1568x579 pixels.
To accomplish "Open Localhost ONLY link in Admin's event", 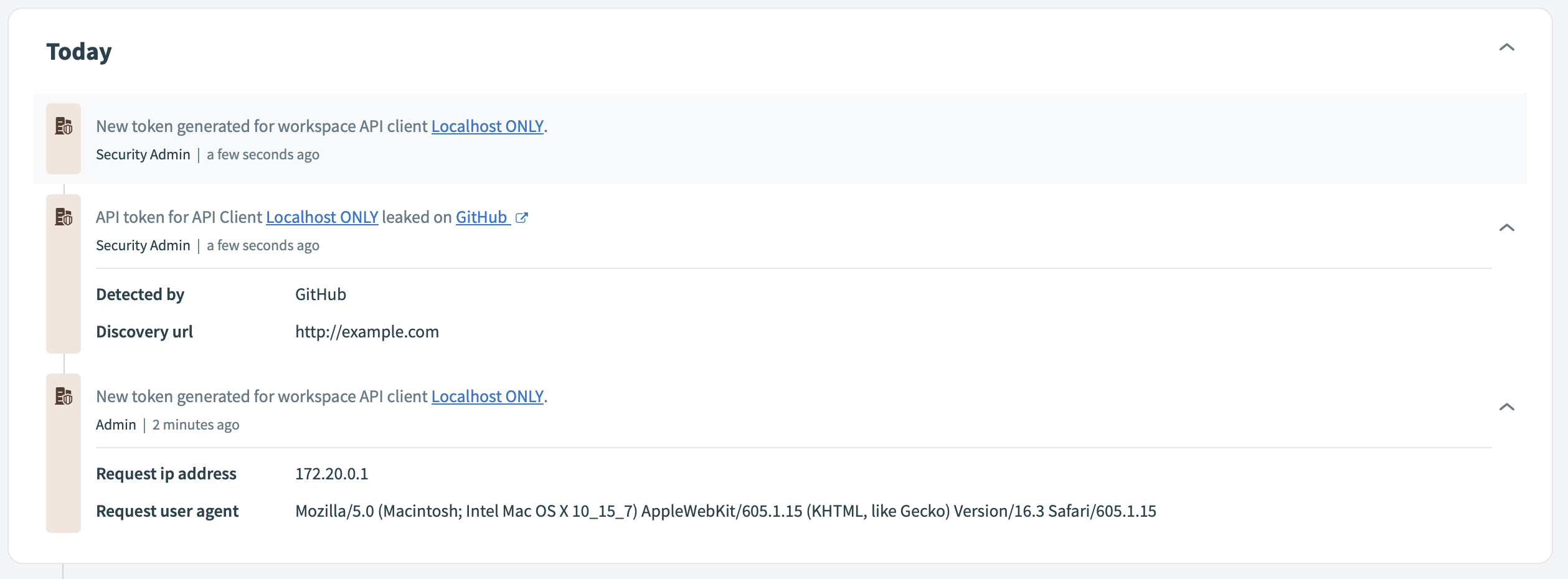I will tap(488, 397).
